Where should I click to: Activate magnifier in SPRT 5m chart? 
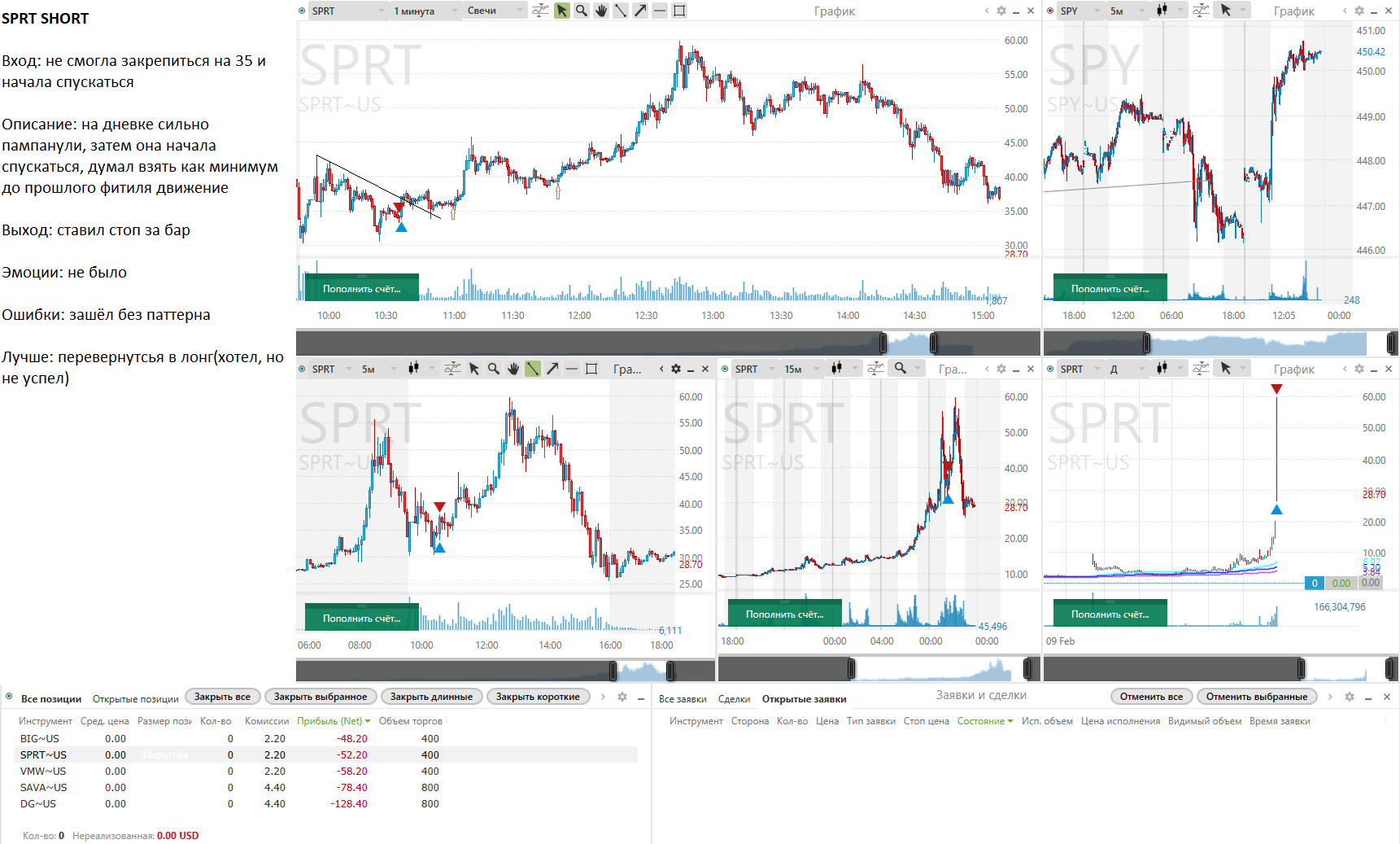pyautogui.click(x=494, y=369)
